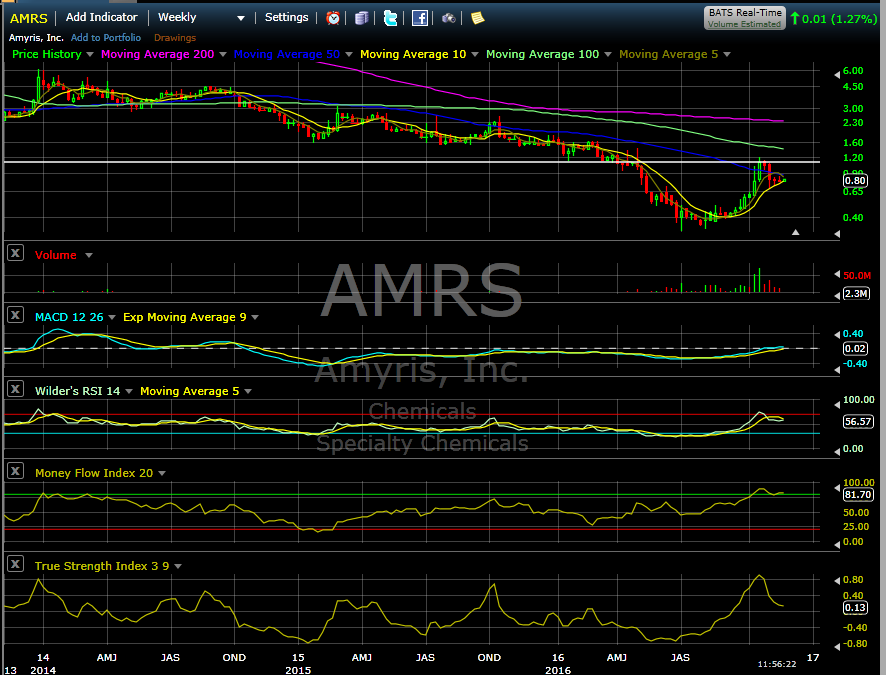Open the Drawings link

point(175,38)
